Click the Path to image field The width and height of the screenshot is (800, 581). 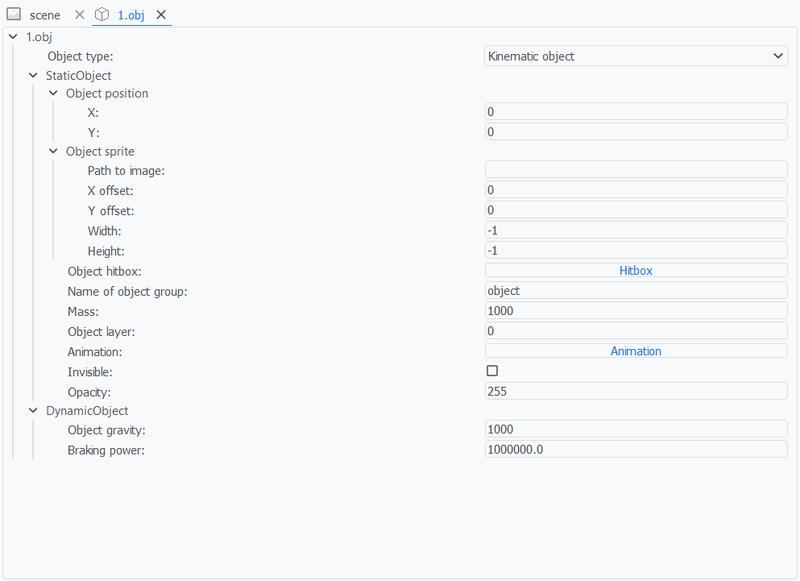[636, 170]
